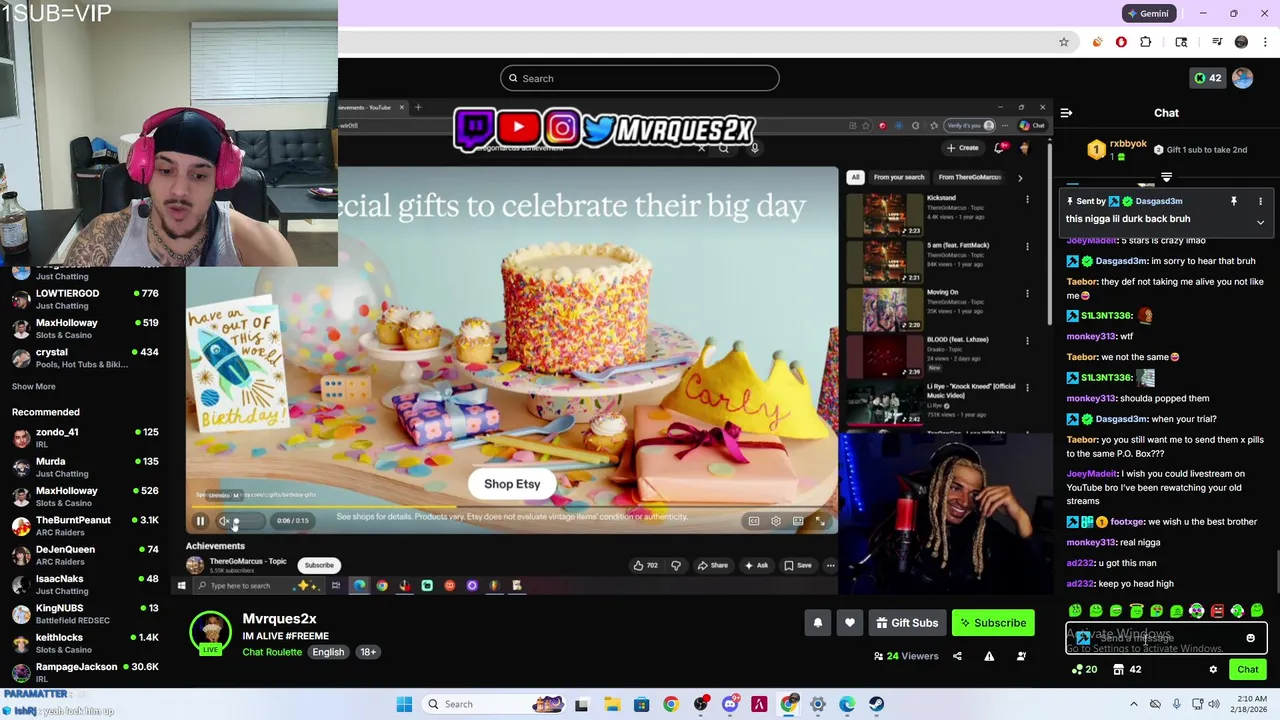Select the All filter chip

pyautogui.click(x=855, y=177)
